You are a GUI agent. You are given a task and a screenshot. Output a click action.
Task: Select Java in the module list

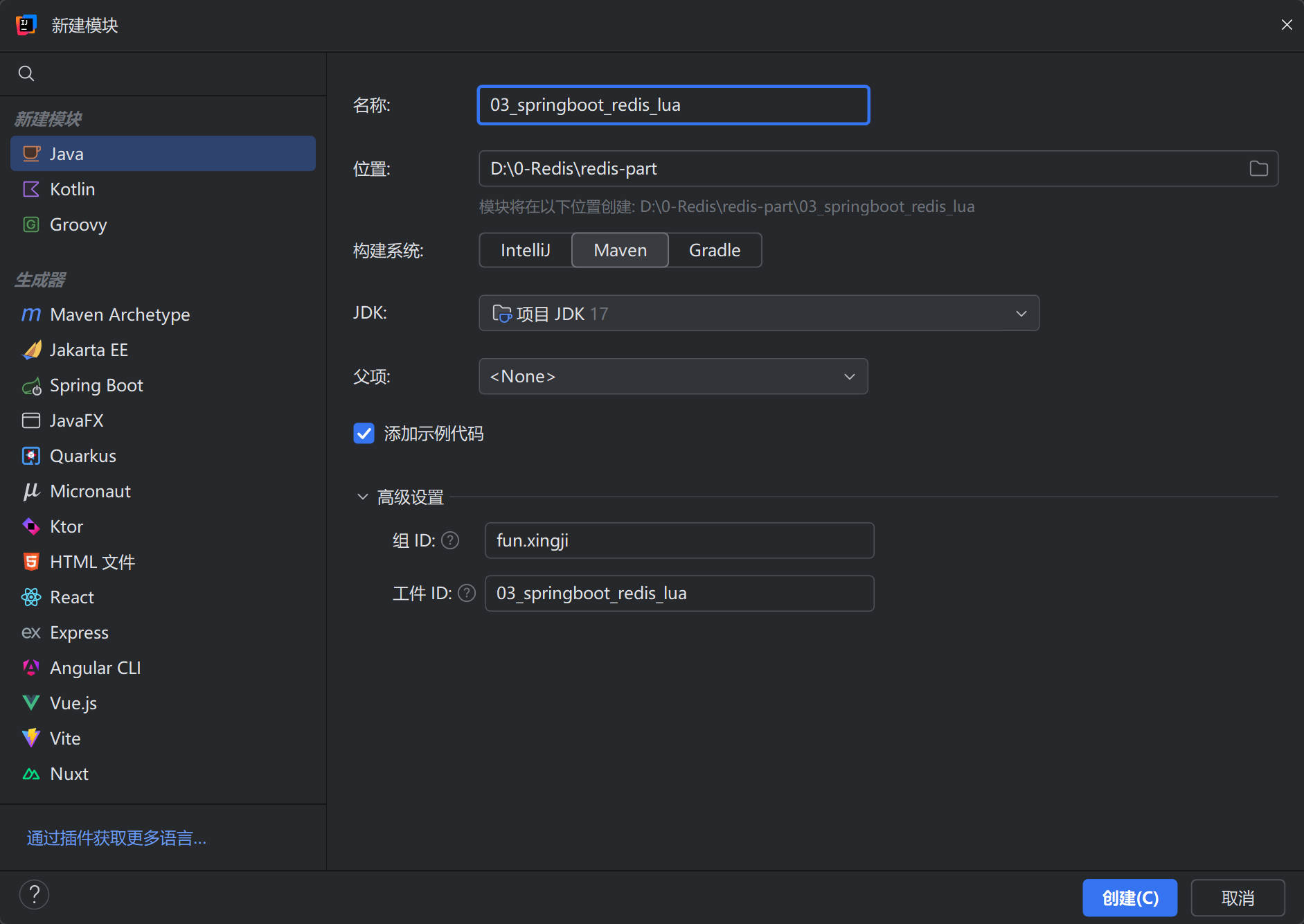pyautogui.click(x=163, y=154)
